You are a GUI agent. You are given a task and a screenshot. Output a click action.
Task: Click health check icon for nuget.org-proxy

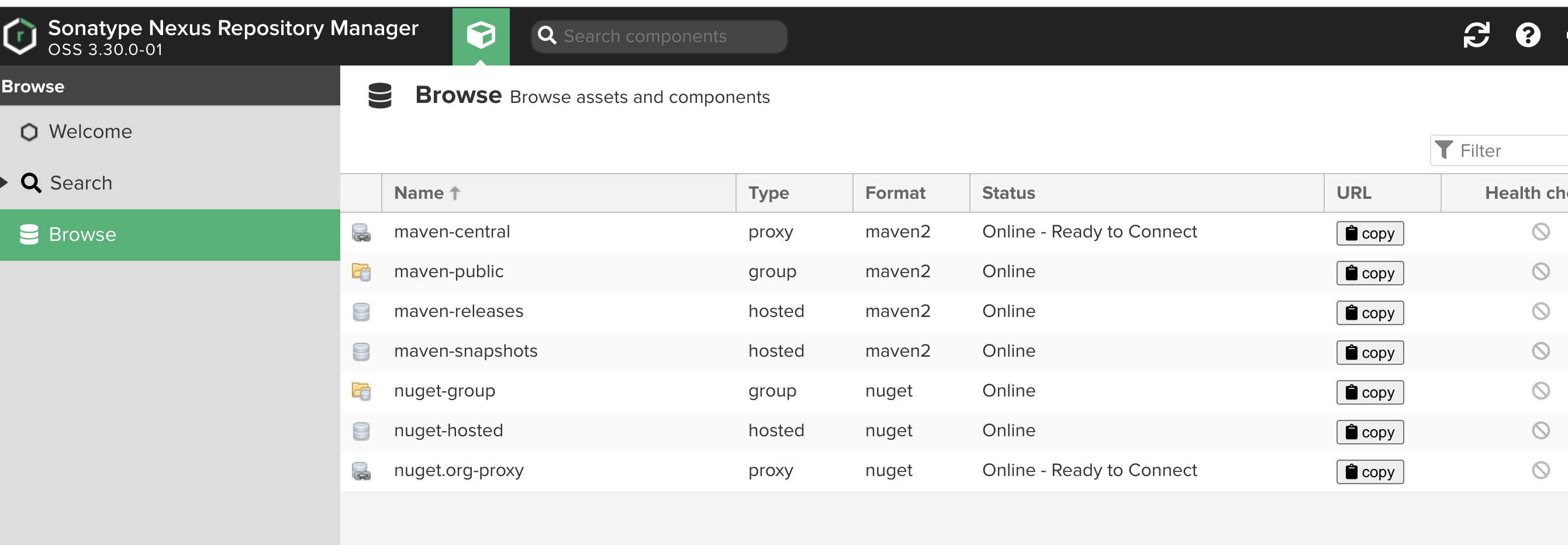1541,470
